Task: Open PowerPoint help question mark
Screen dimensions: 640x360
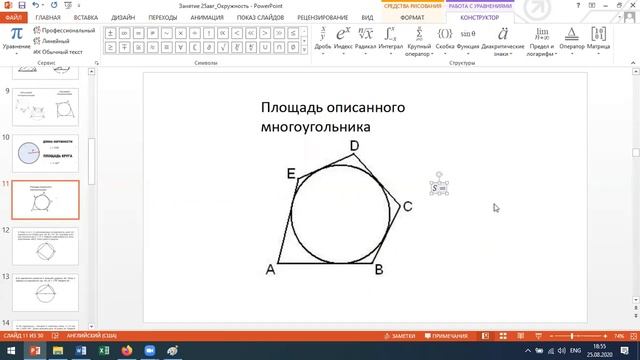Action: tap(578, 5)
